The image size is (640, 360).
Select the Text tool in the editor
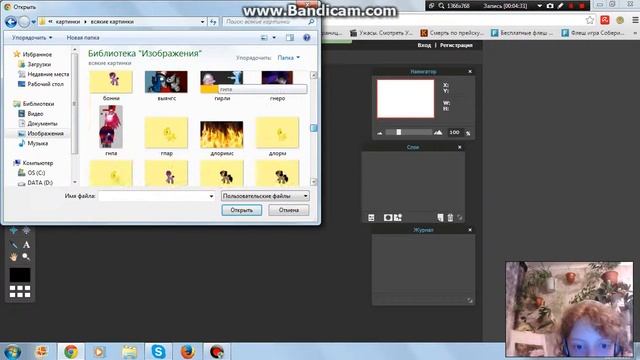tap(26, 245)
